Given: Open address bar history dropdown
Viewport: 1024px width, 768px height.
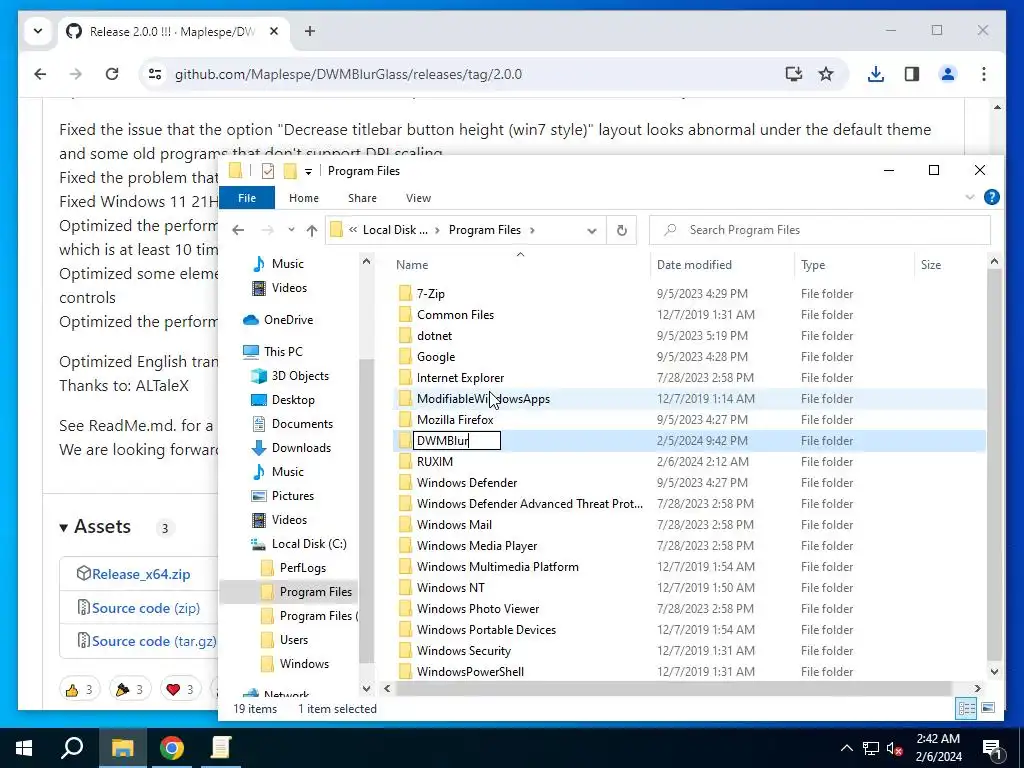Looking at the screenshot, I should (592, 230).
